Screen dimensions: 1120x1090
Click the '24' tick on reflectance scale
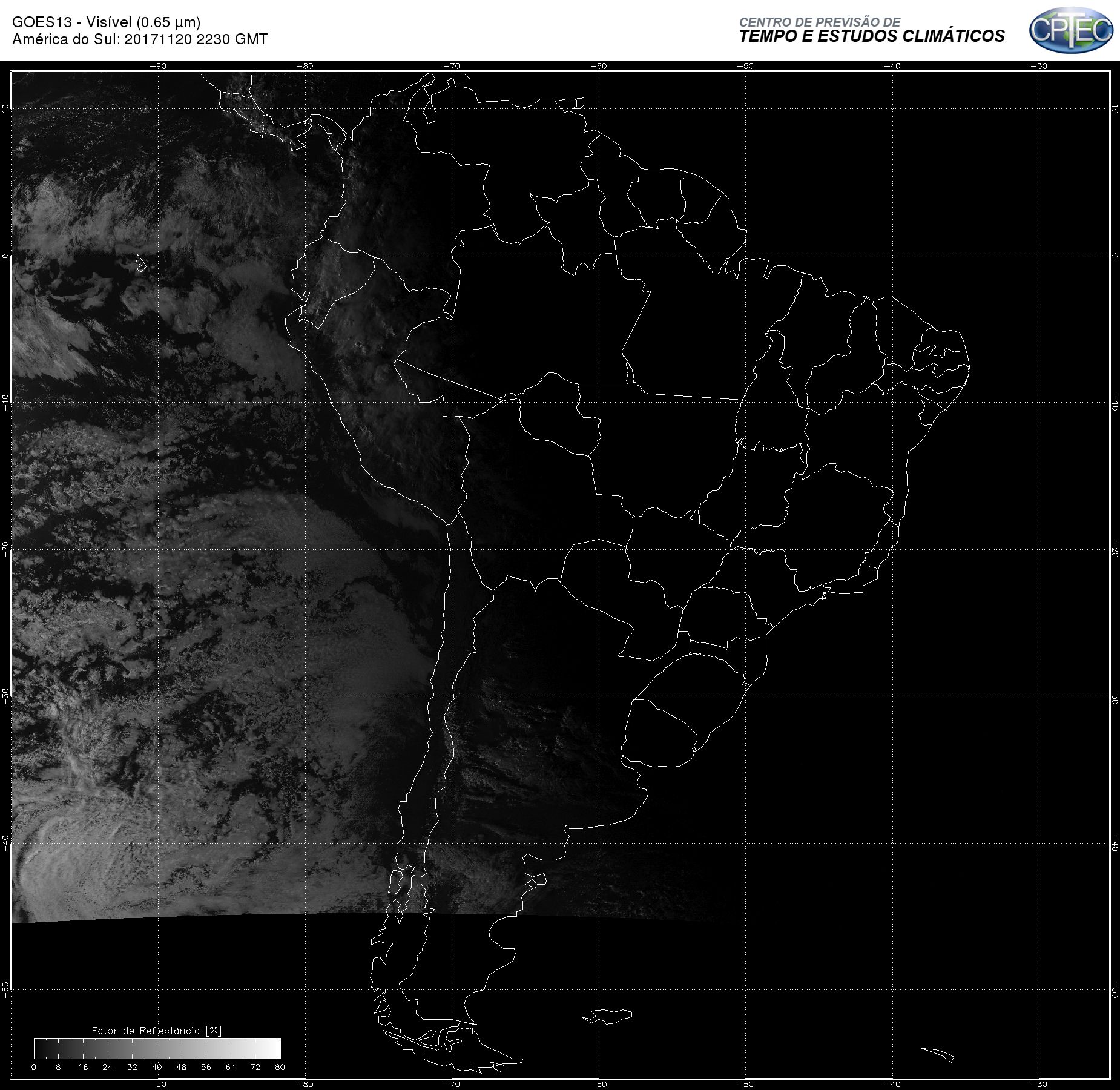[108, 1067]
